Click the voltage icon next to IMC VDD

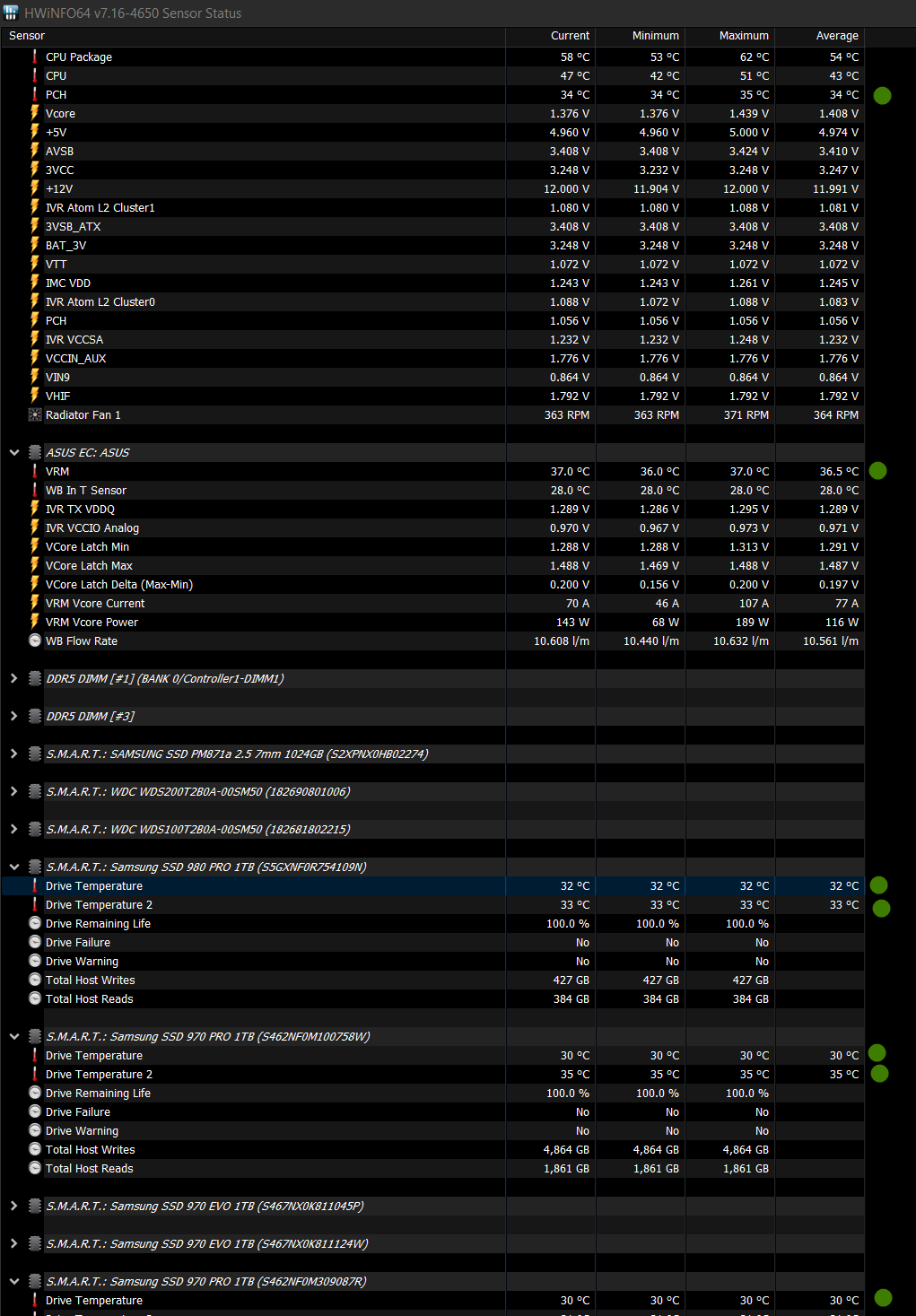click(x=35, y=283)
